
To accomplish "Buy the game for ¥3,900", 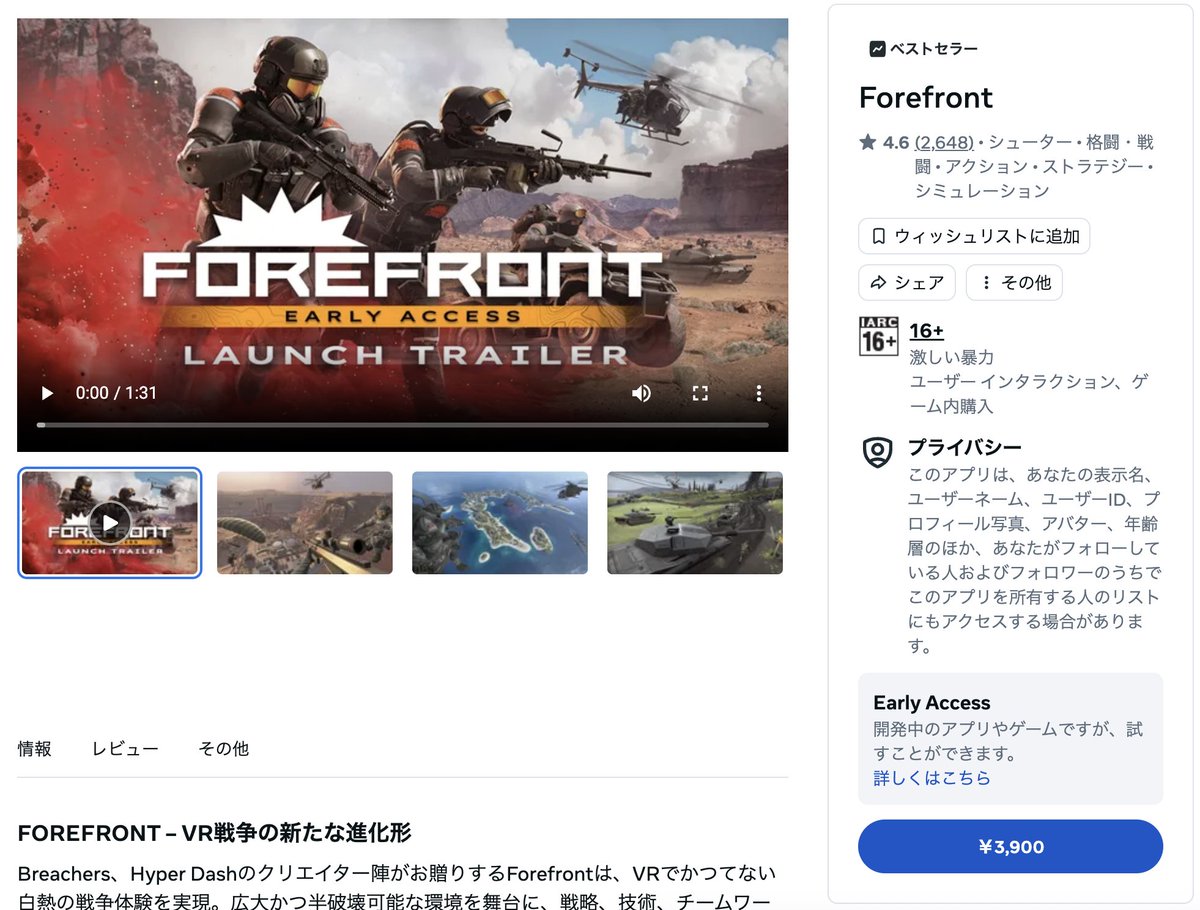I will point(1010,847).
